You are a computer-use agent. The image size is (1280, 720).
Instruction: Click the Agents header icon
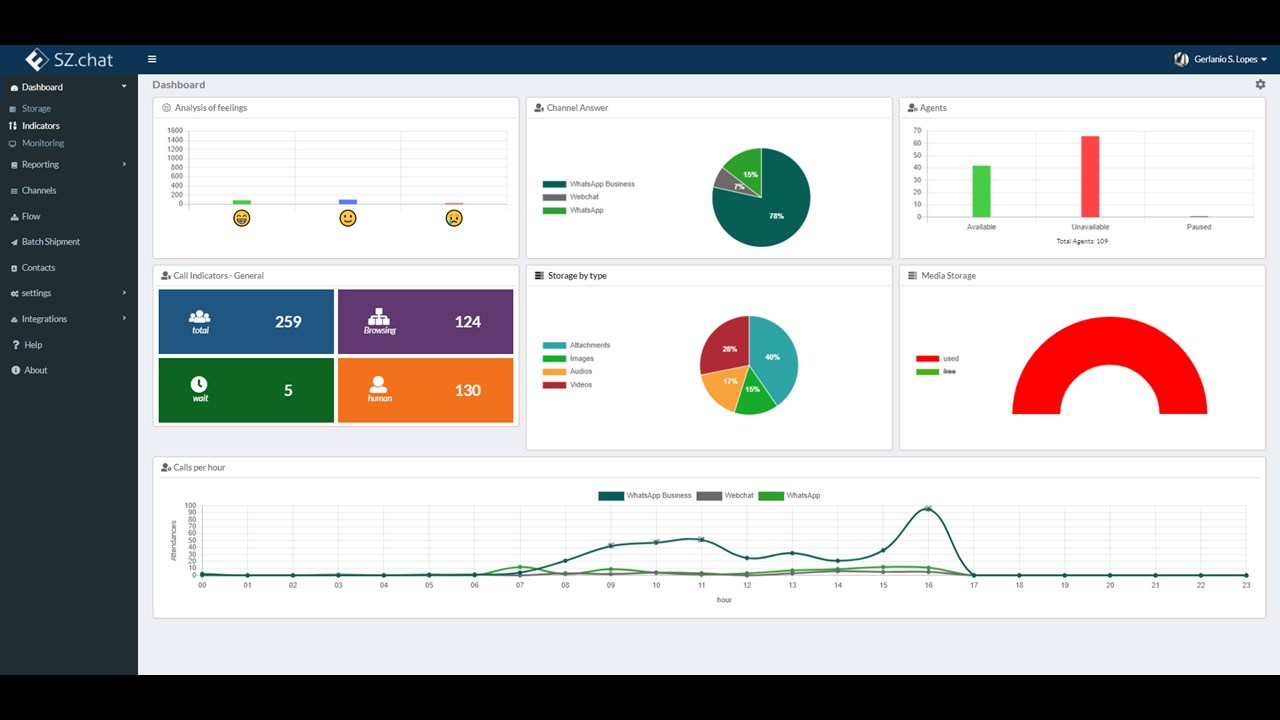(x=913, y=108)
